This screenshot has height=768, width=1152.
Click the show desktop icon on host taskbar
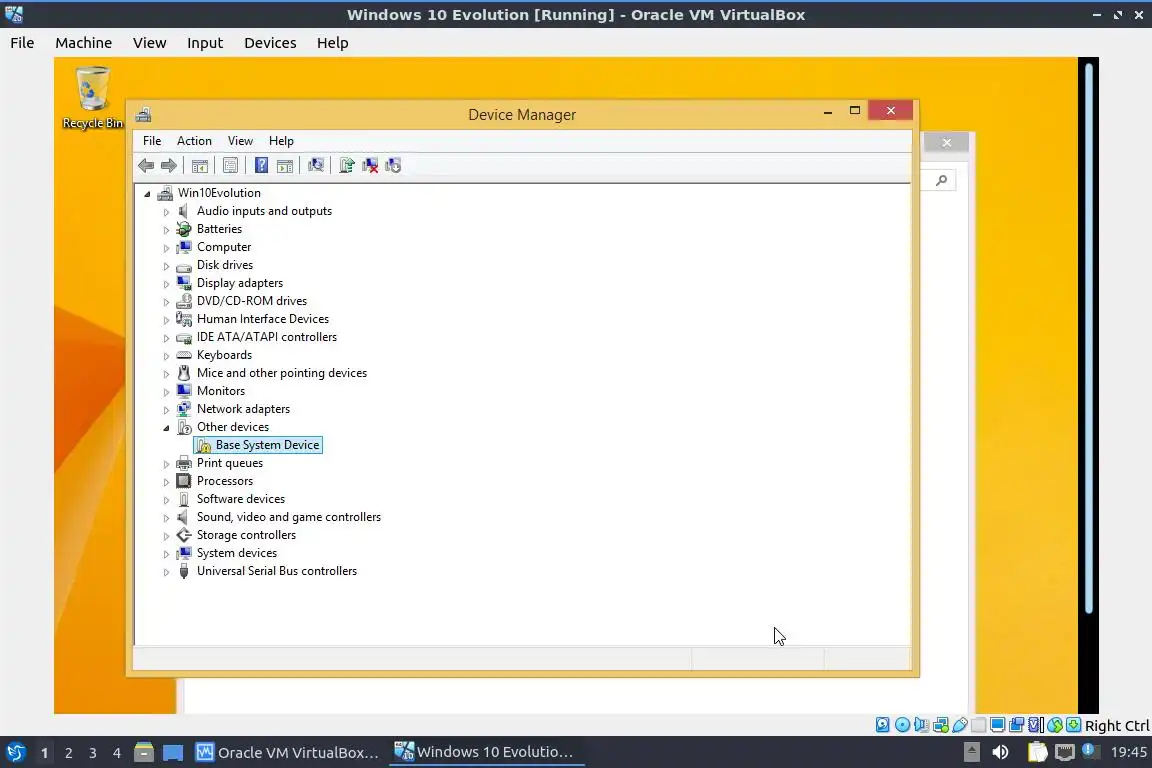(173, 753)
